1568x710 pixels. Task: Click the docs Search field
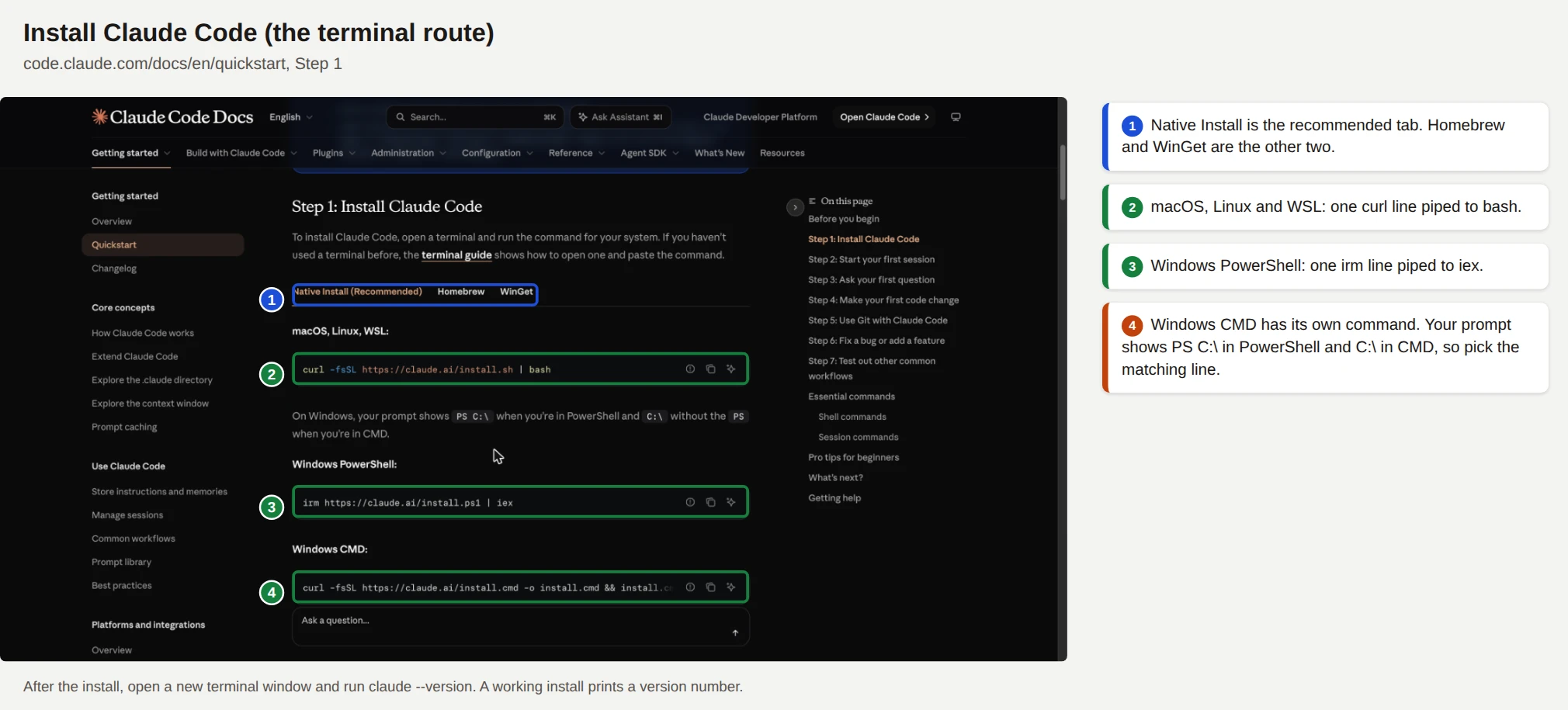[475, 117]
